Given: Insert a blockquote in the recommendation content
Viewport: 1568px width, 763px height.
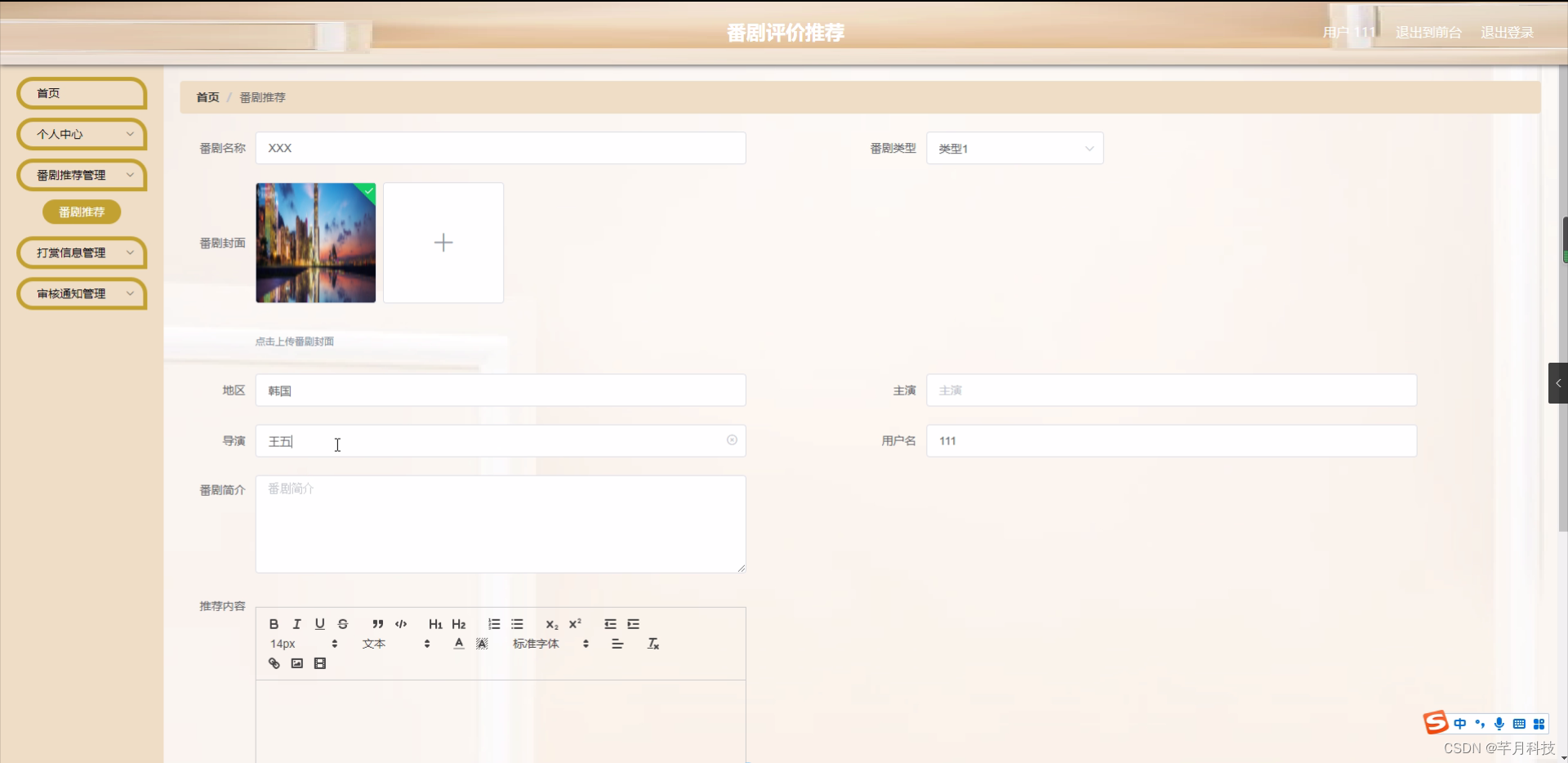Looking at the screenshot, I should pos(376,624).
